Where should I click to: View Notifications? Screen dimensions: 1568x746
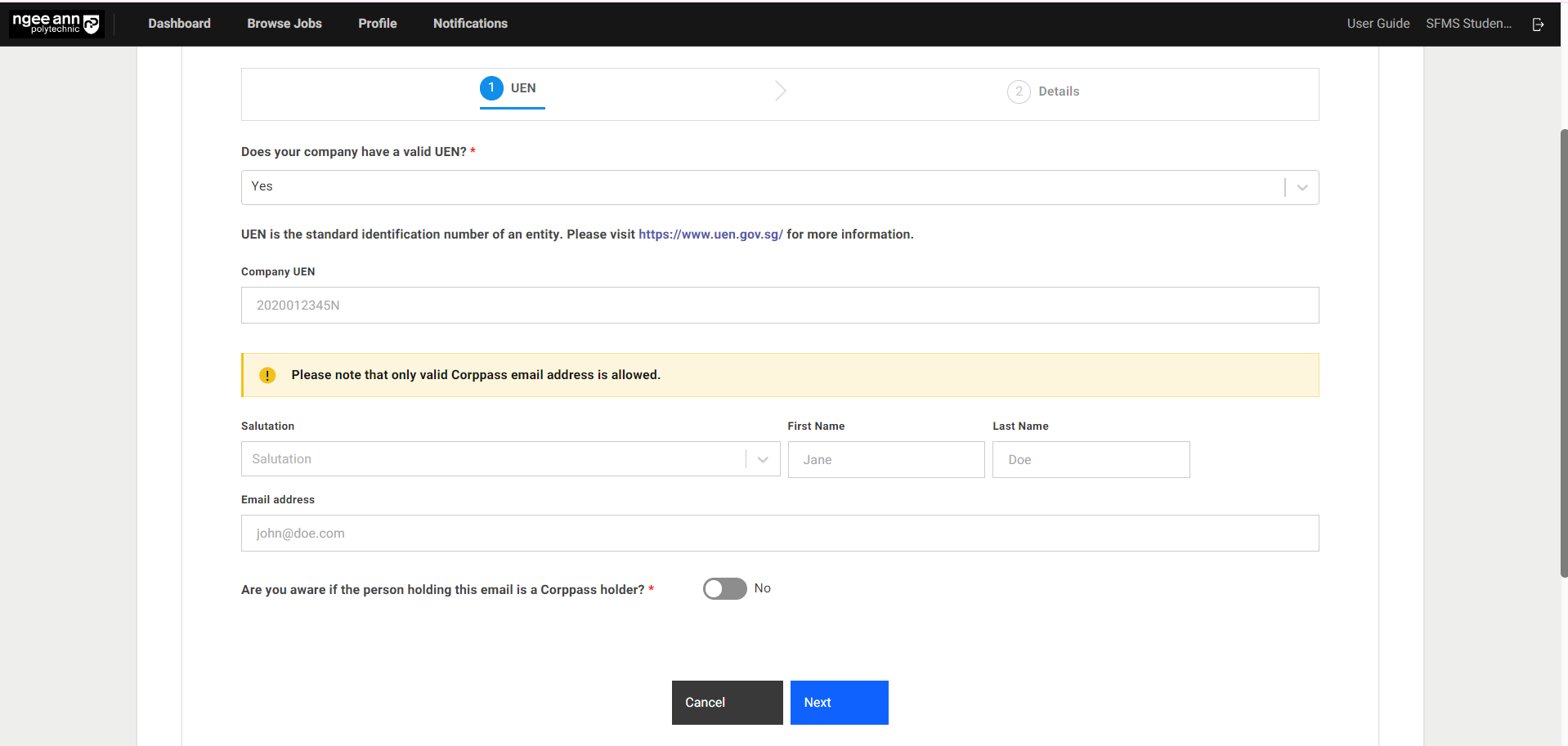coord(470,24)
